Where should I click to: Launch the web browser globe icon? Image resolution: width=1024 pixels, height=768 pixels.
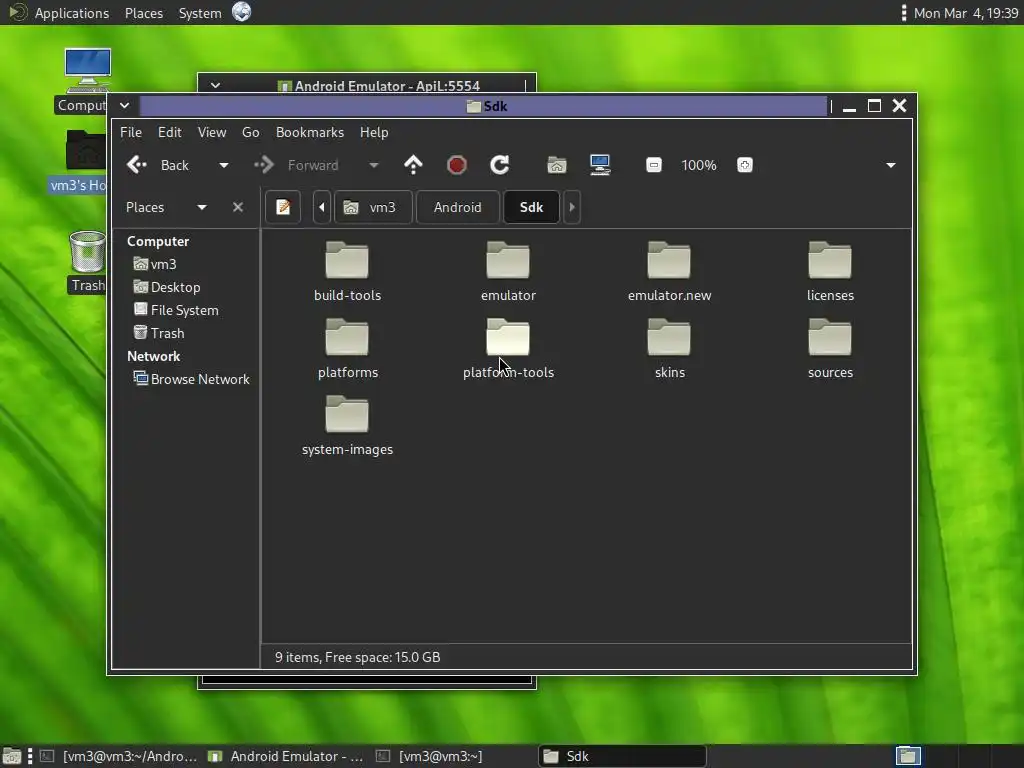[x=242, y=12]
